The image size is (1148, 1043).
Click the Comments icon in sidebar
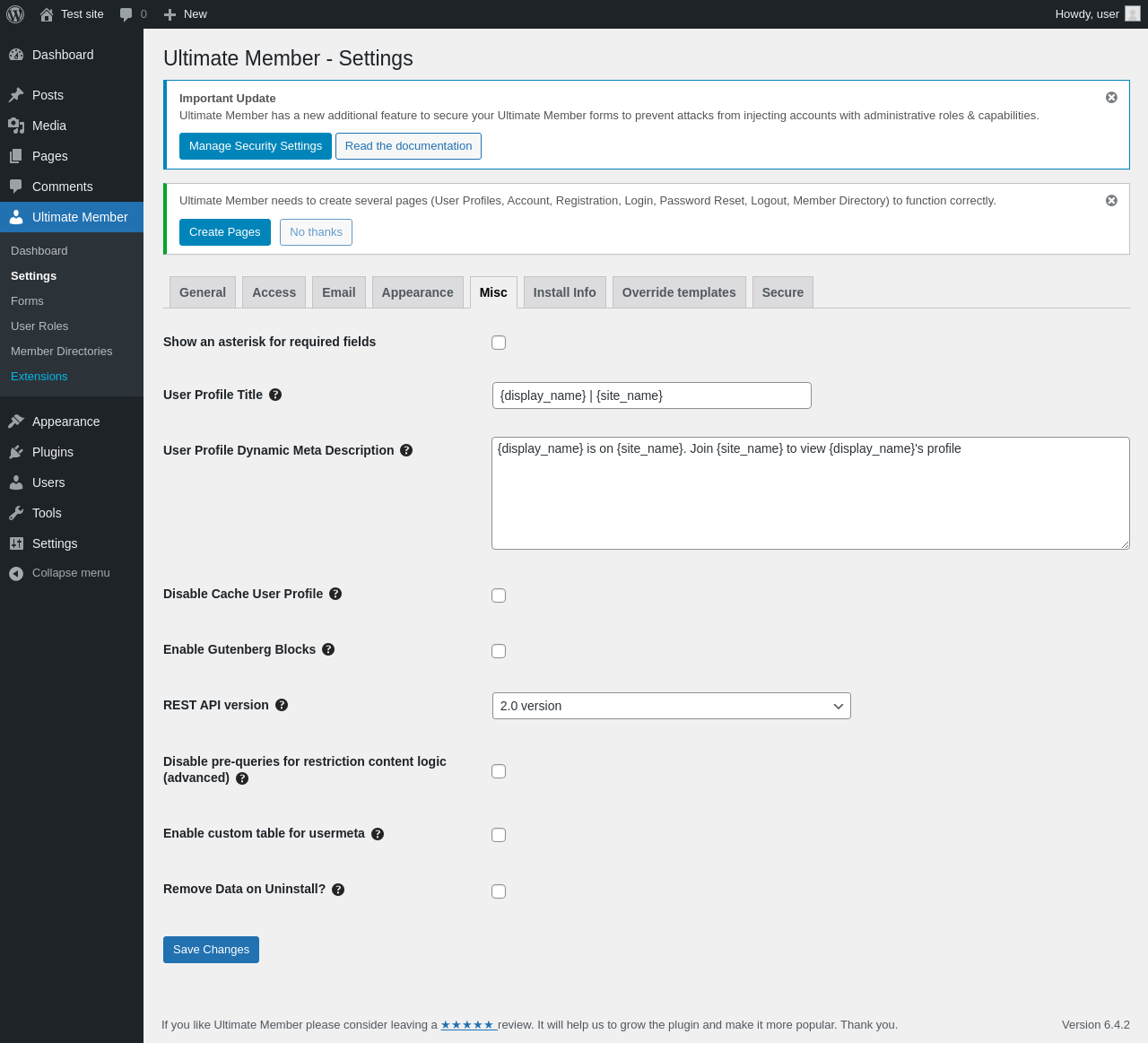(x=16, y=187)
